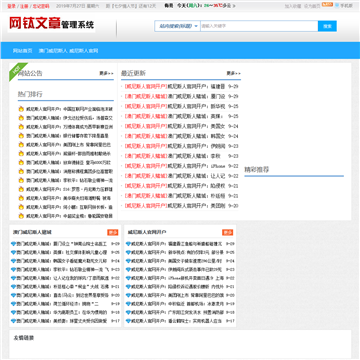Click flame icon beside 何小鹏 ranking entry
The image size is (360, 360).
(21, 207)
